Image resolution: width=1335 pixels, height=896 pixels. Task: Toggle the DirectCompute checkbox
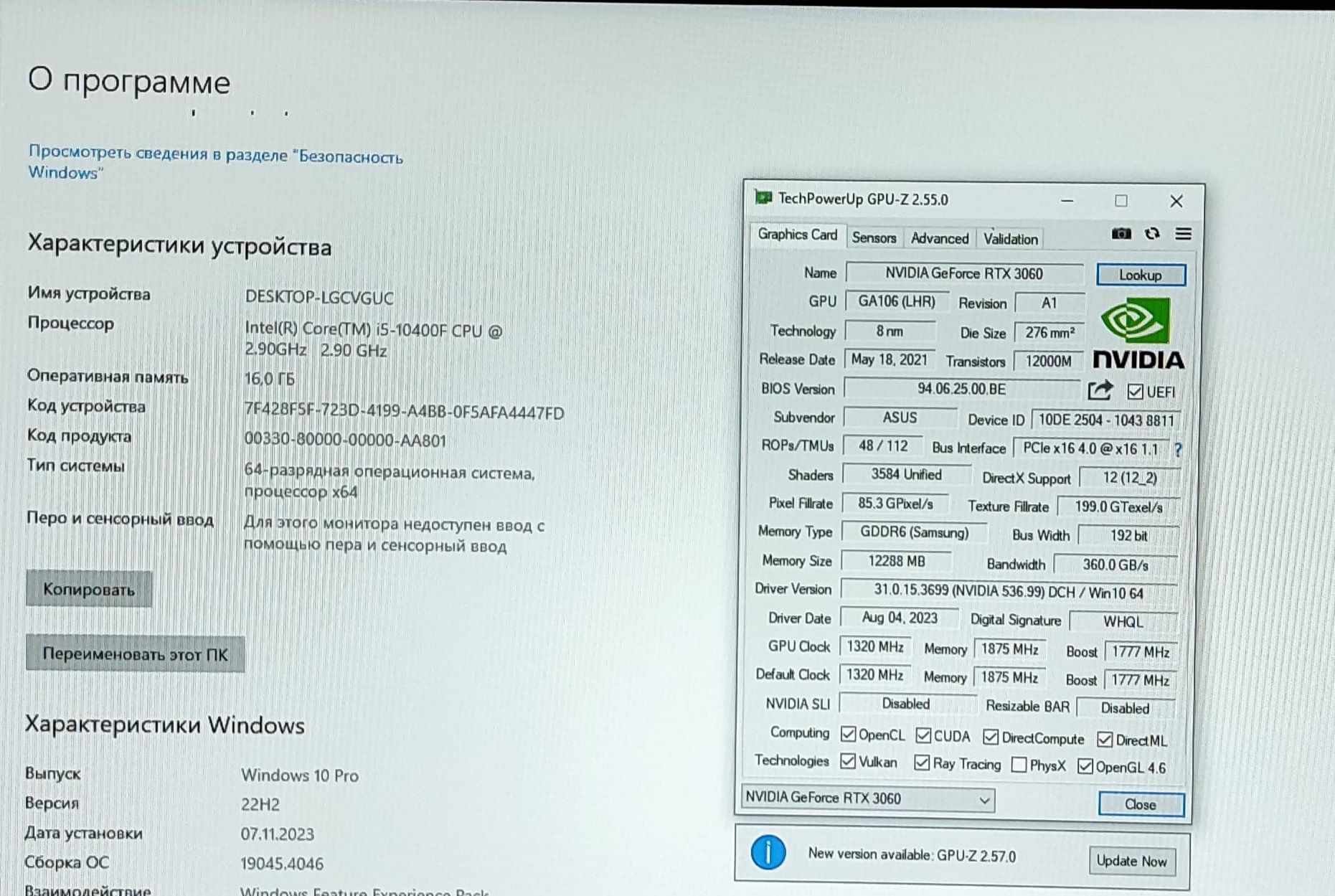[x=991, y=737]
